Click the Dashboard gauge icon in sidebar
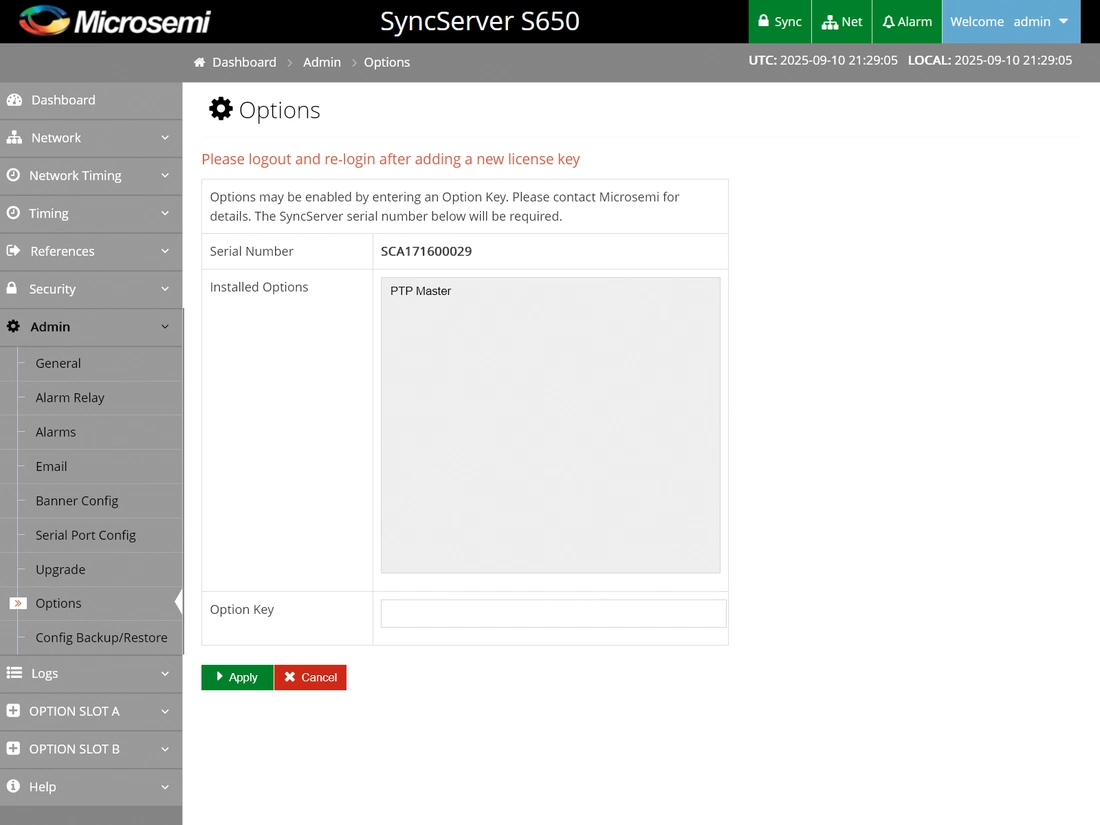This screenshot has height=825, width=1100. pos(14,100)
